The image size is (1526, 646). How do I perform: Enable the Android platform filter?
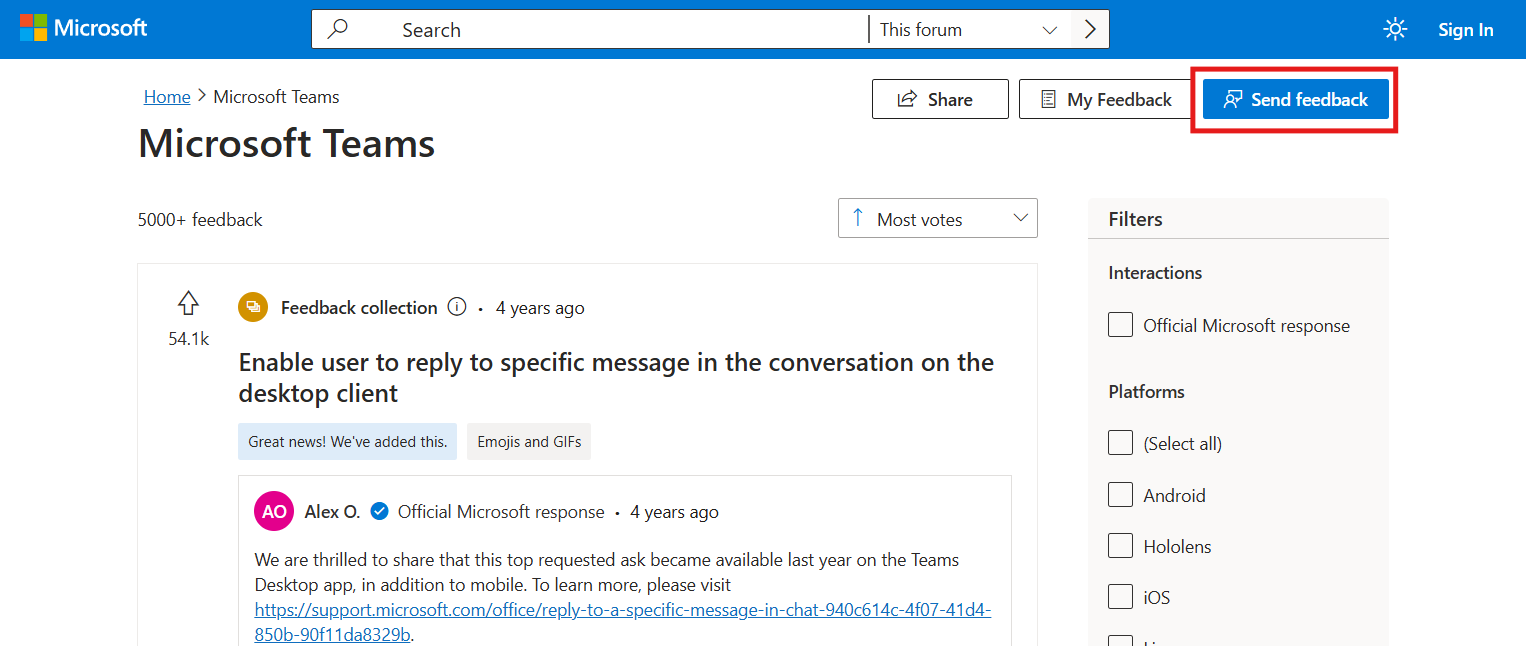point(1121,495)
